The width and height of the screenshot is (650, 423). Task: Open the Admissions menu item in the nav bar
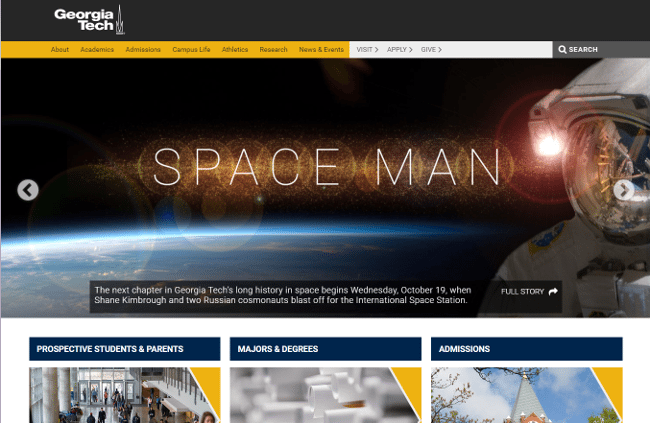[x=143, y=49]
